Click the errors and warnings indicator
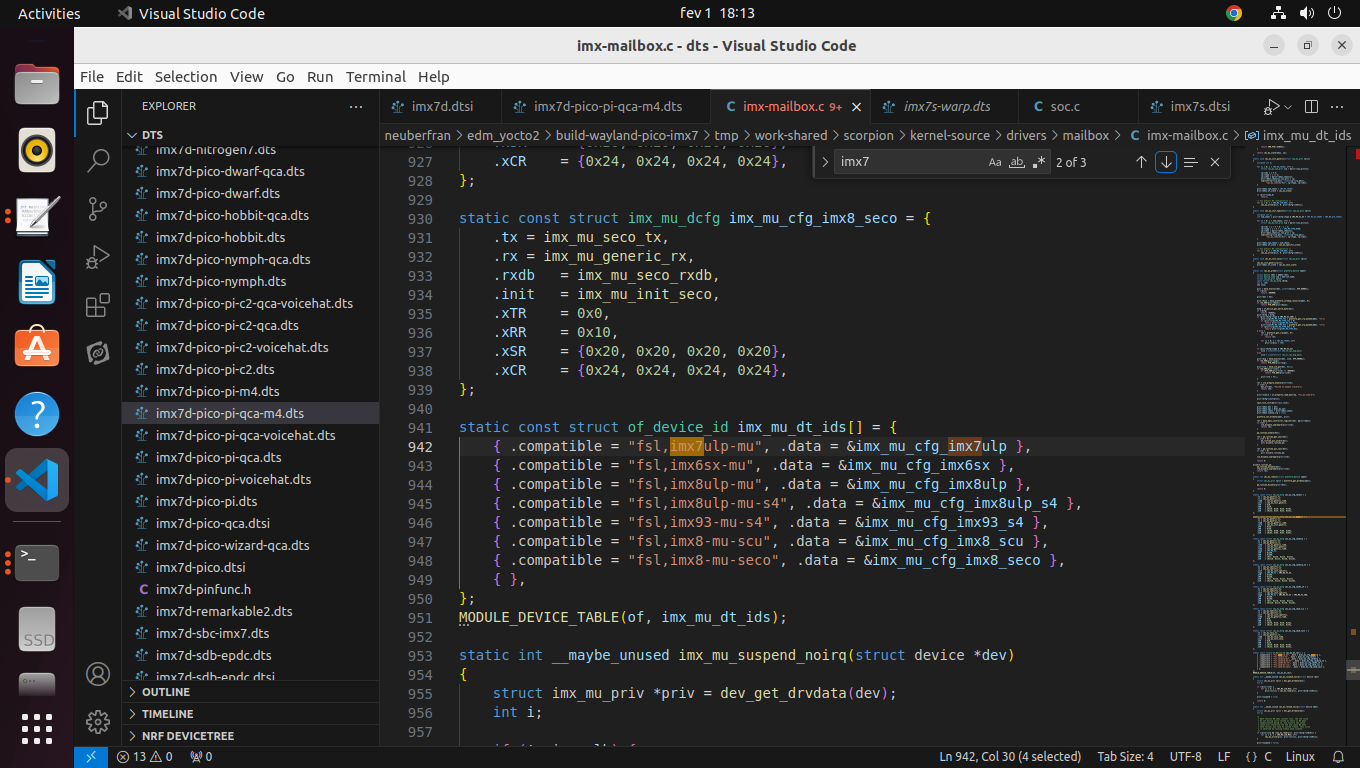Viewport: 1360px width, 768px height. tap(142, 756)
